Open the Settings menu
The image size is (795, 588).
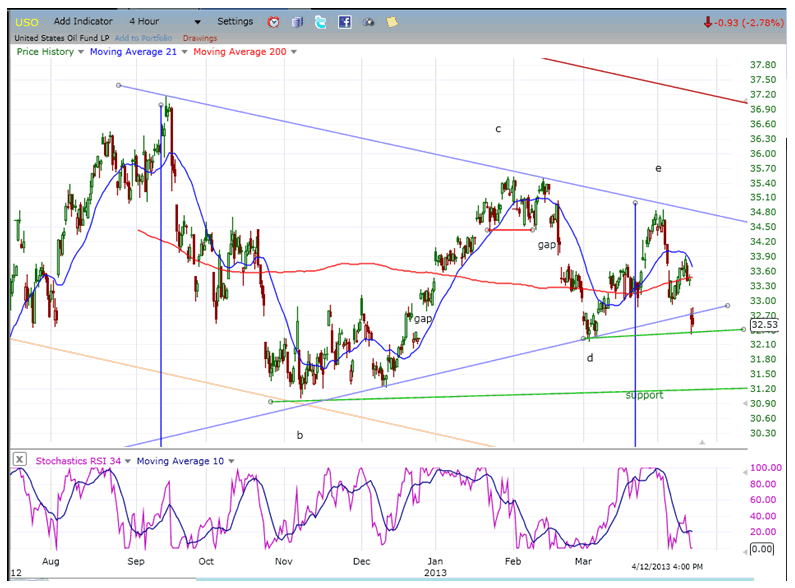point(235,21)
